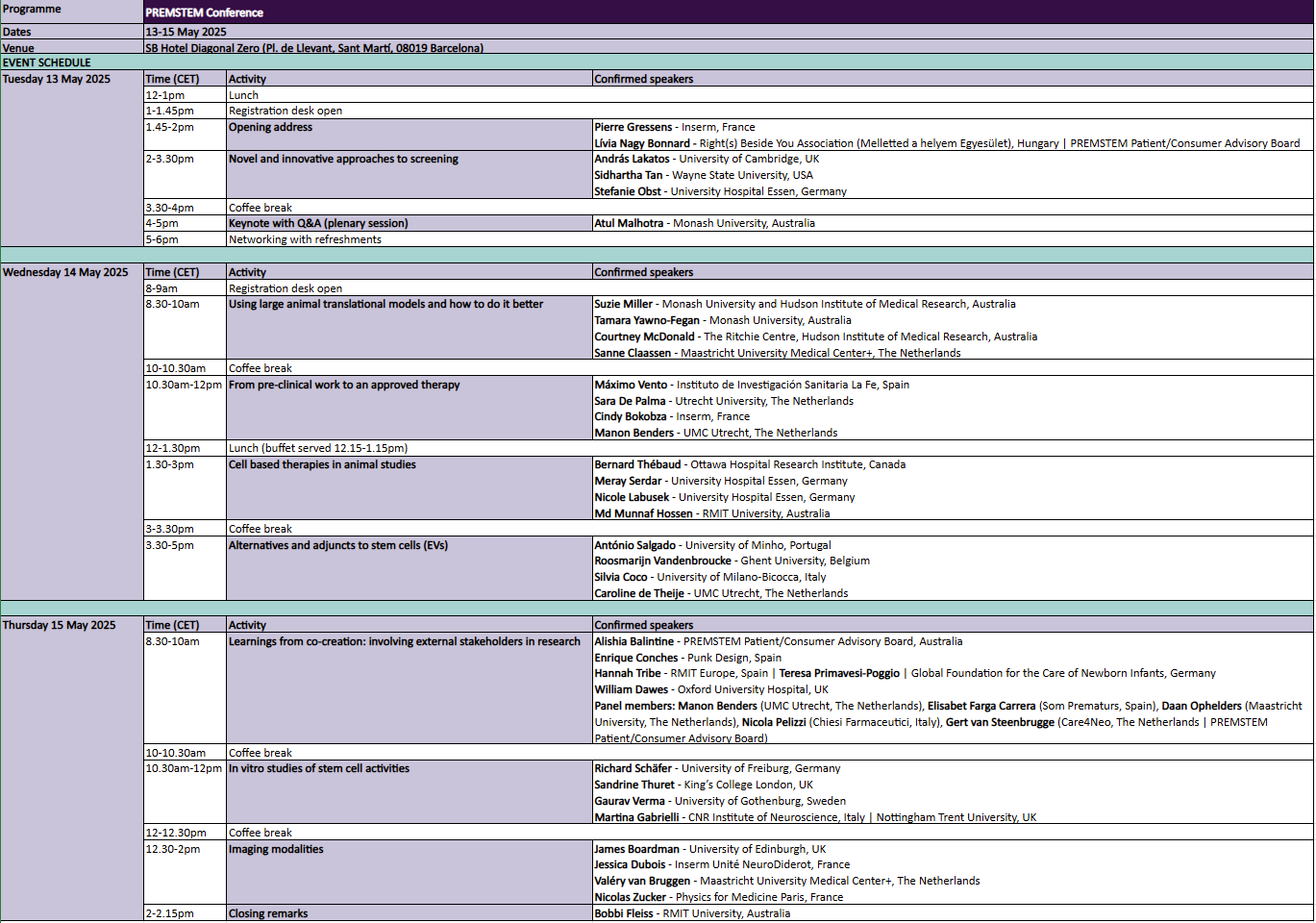
Task: Select the dates cell '13-15 May 2025'
Action: coord(728,32)
